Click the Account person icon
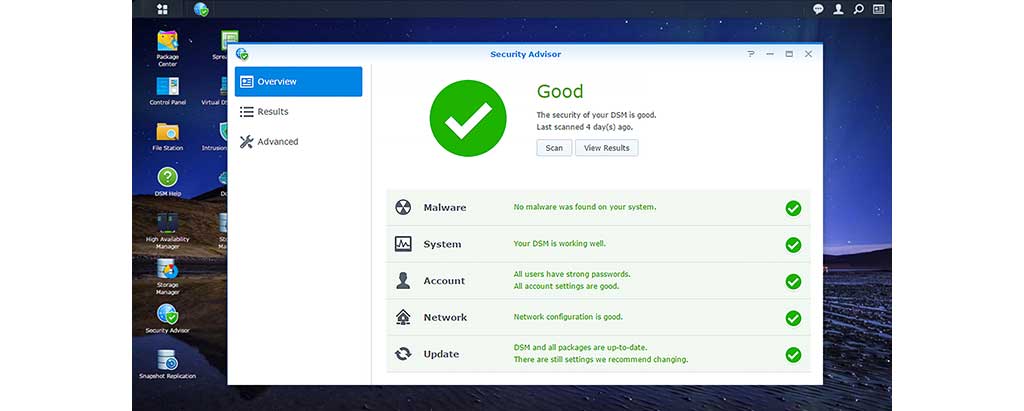 [x=403, y=280]
